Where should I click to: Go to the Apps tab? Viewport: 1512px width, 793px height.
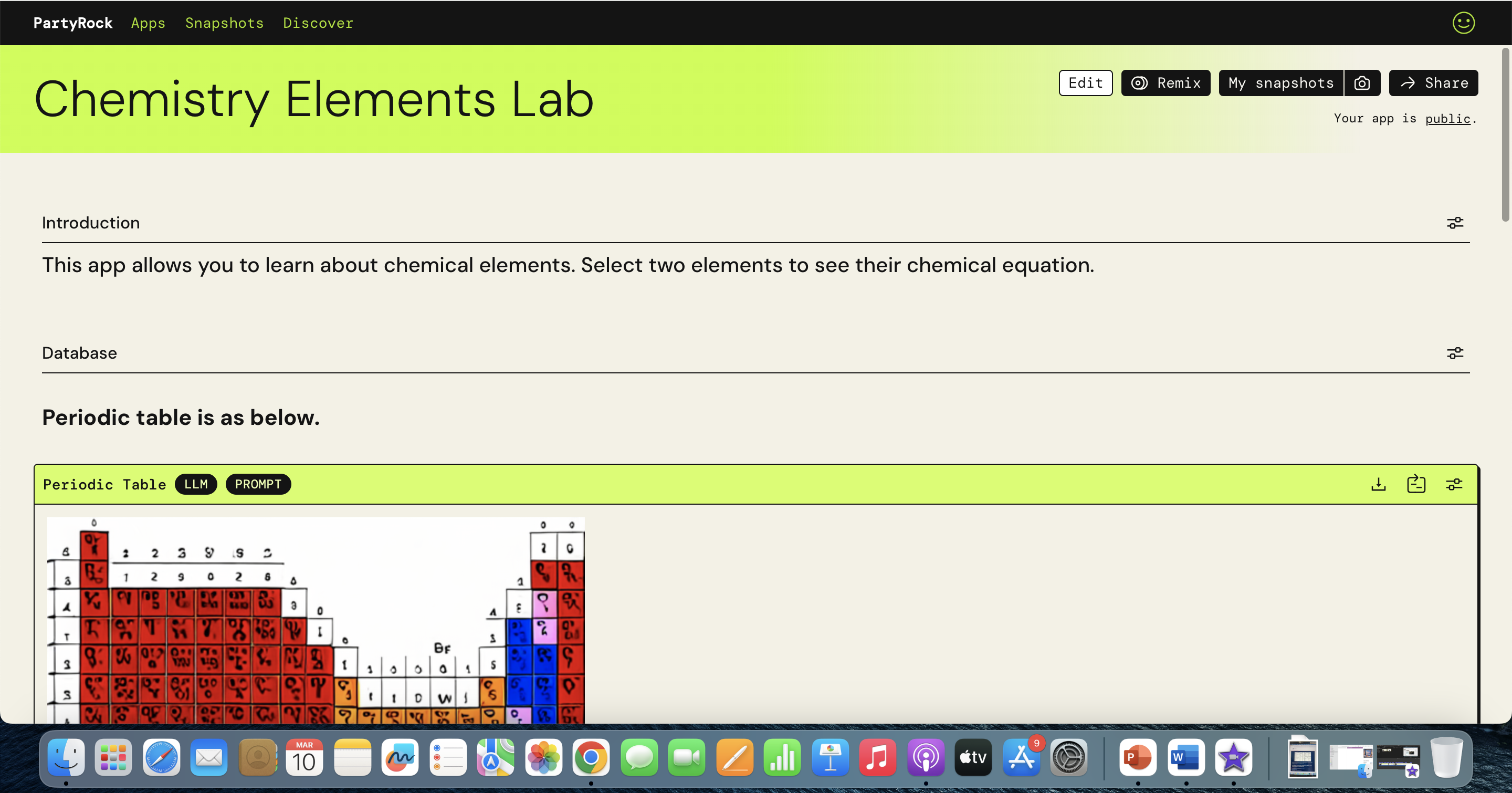[x=148, y=23]
